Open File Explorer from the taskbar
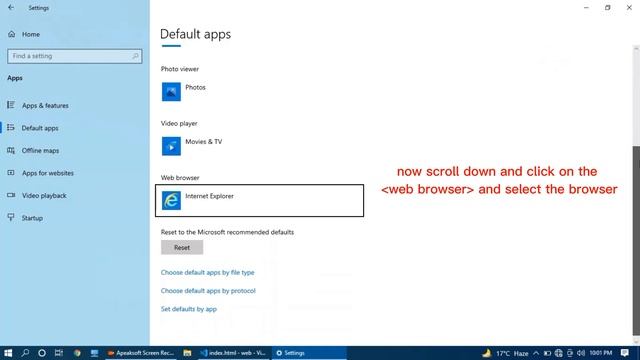The image size is (640, 360). click(187, 353)
